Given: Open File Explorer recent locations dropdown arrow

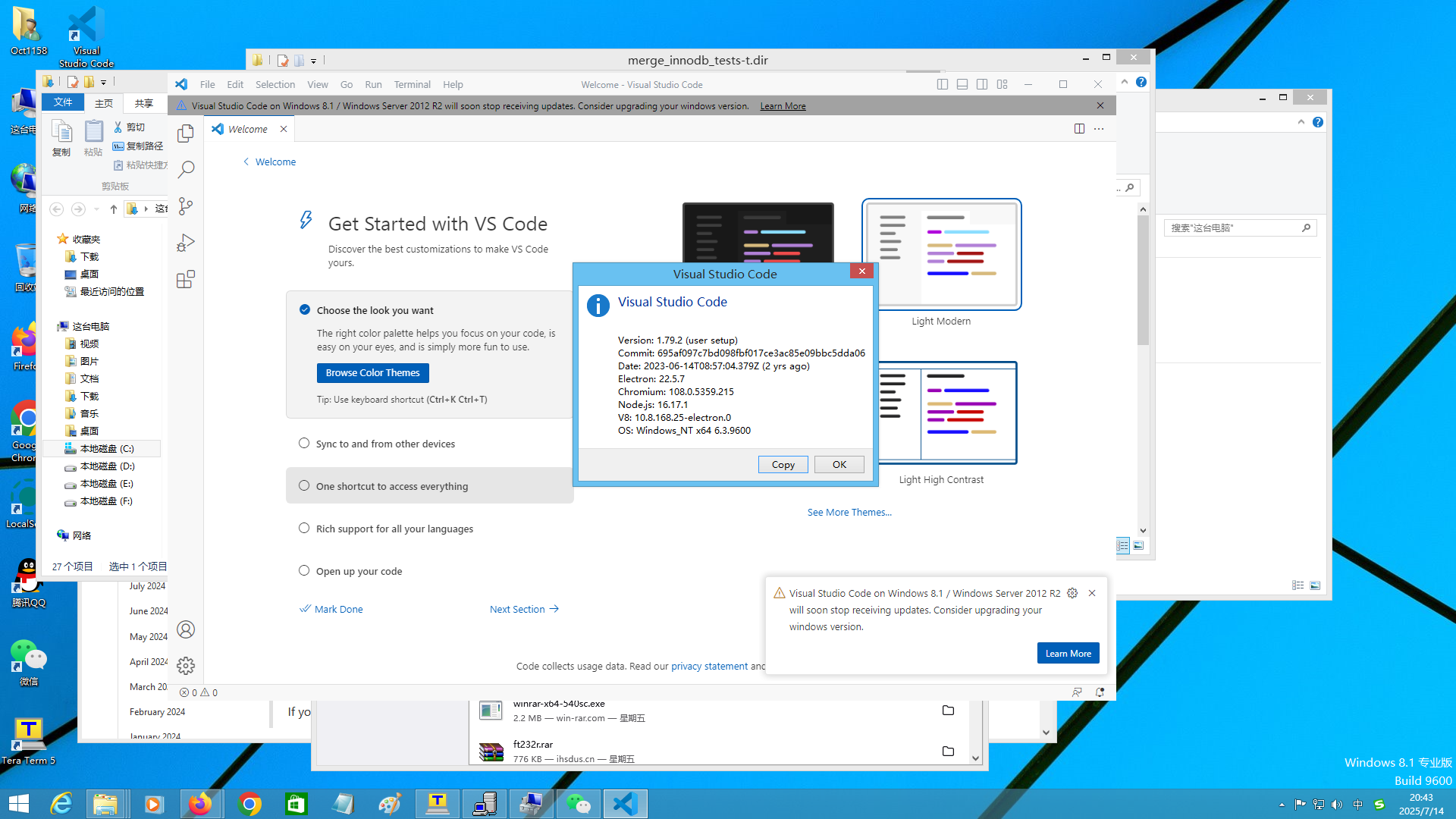Looking at the screenshot, I should coord(96,209).
